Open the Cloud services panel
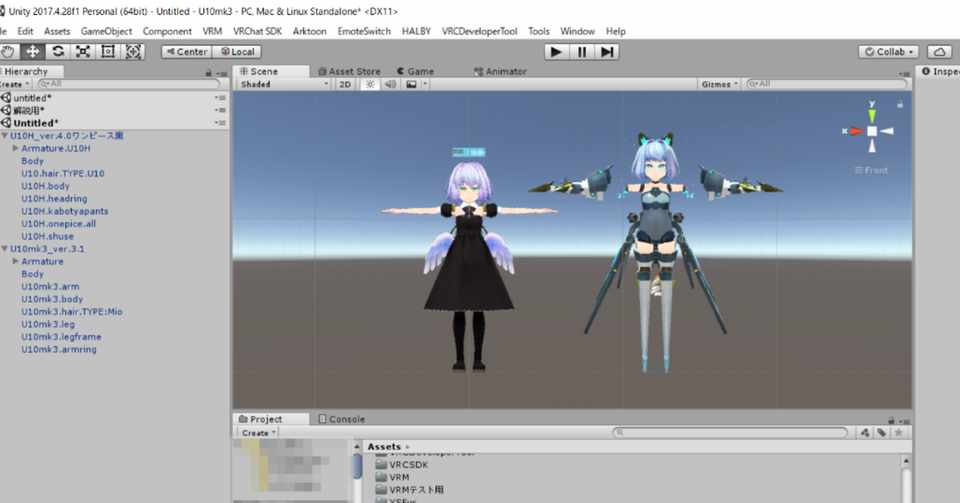 click(x=939, y=52)
